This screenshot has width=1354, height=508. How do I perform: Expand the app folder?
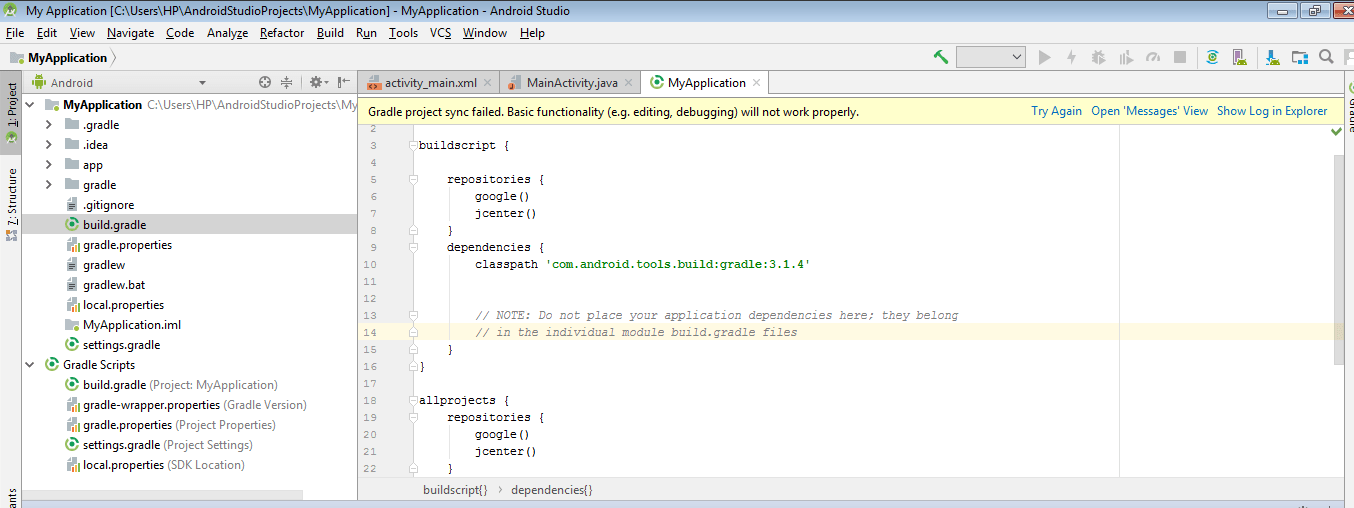pyautogui.click(x=48, y=165)
